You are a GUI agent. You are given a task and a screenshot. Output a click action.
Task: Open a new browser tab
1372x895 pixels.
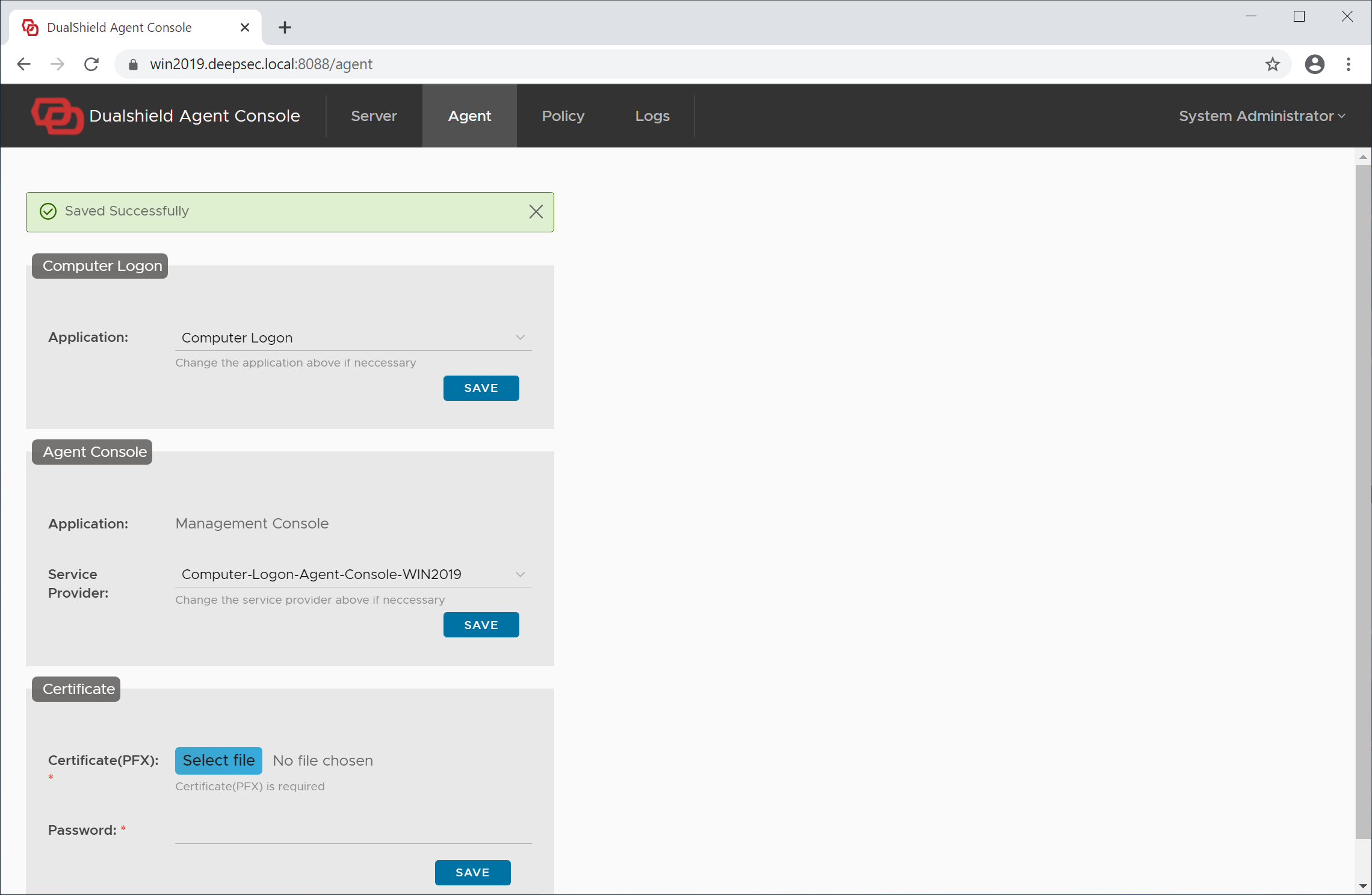[285, 27]
